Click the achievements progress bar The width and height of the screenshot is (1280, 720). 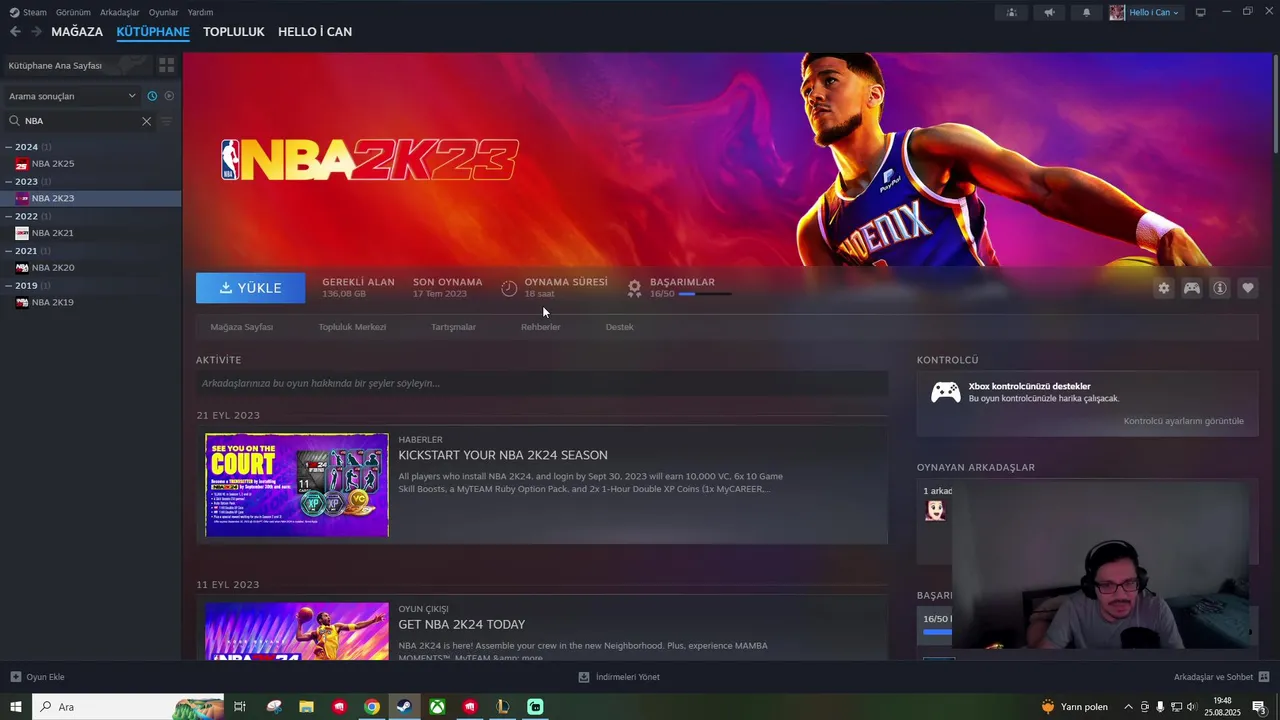(704, 294)
